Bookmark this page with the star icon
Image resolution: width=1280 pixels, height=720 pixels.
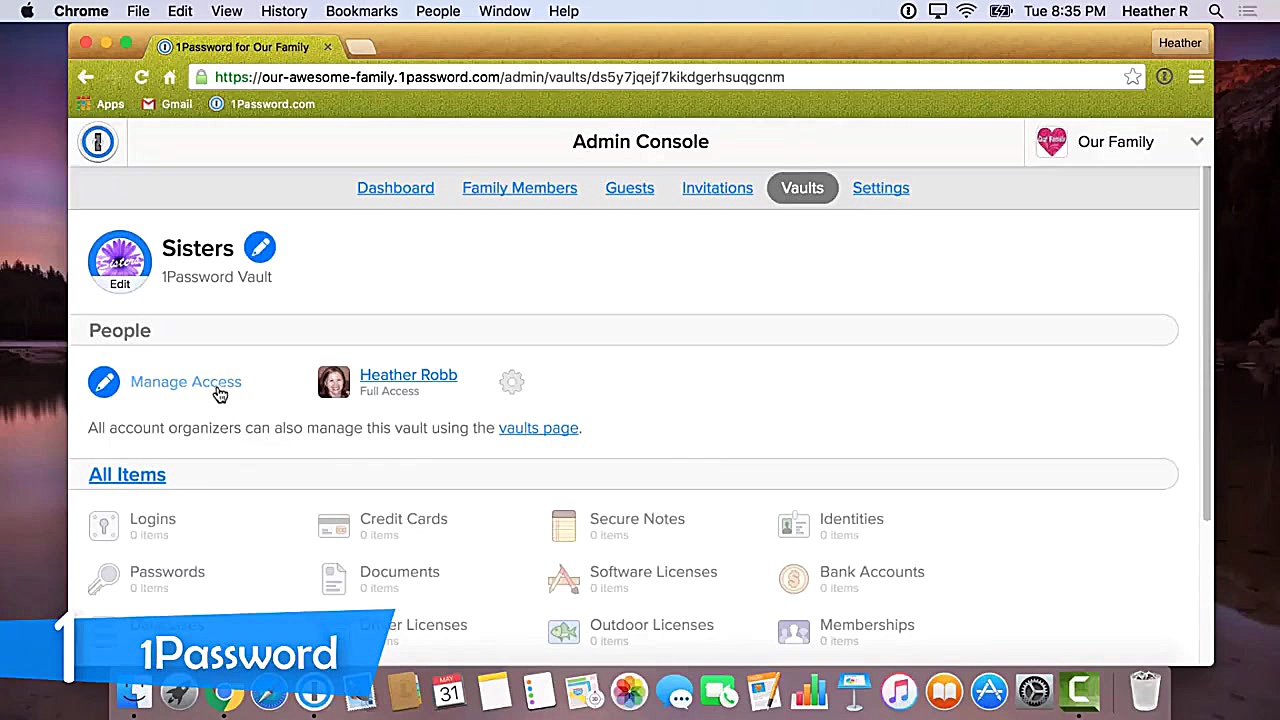1132,77
